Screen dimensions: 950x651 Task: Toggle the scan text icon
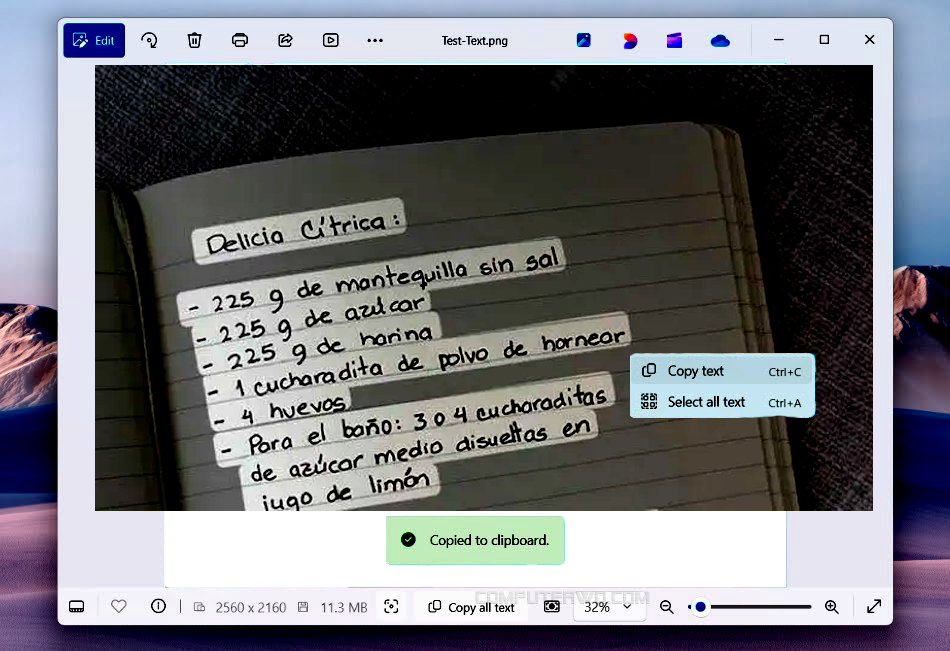(391, 606)
